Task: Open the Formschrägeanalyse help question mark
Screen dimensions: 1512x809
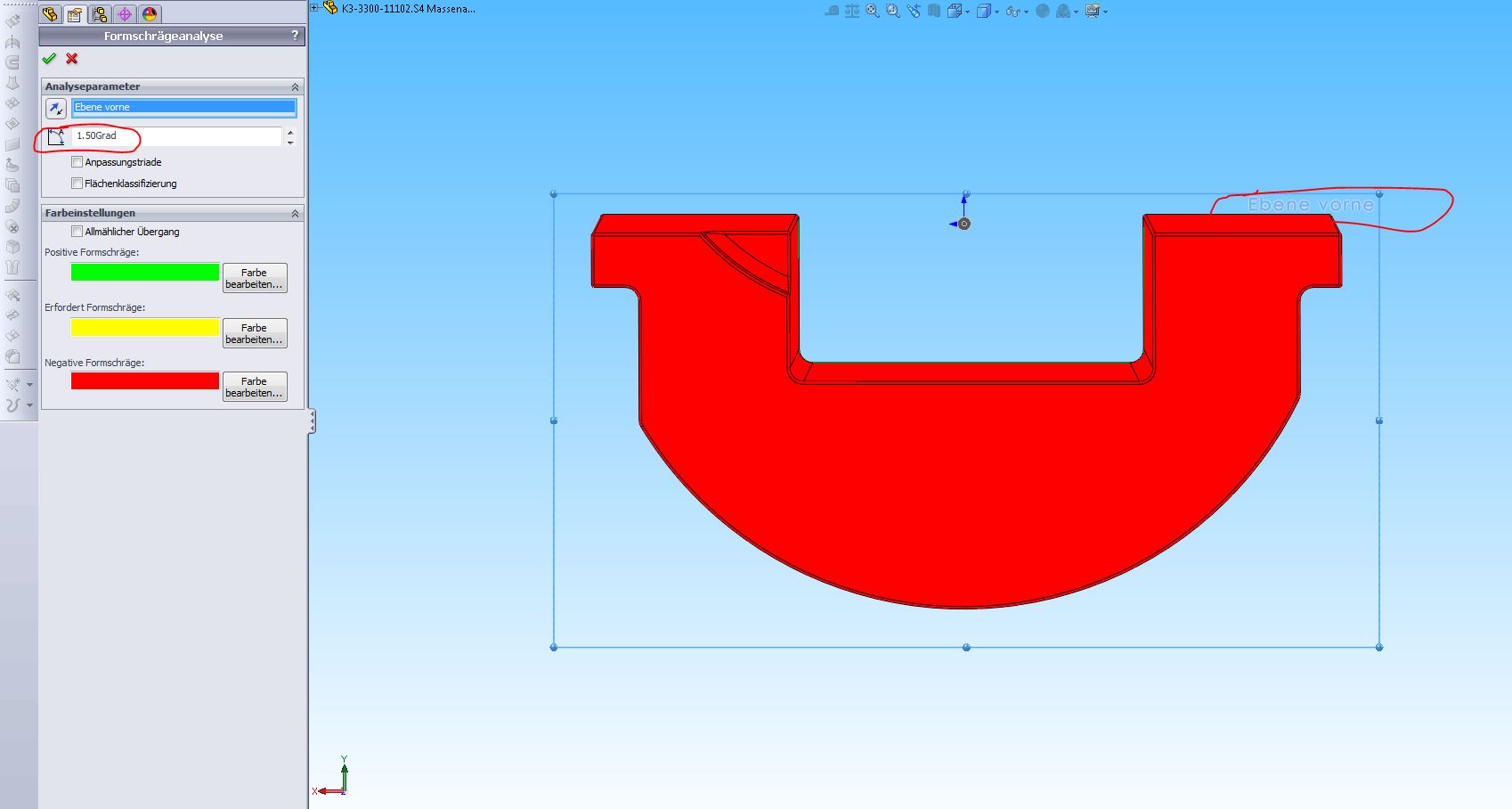Action: [295, 36]
